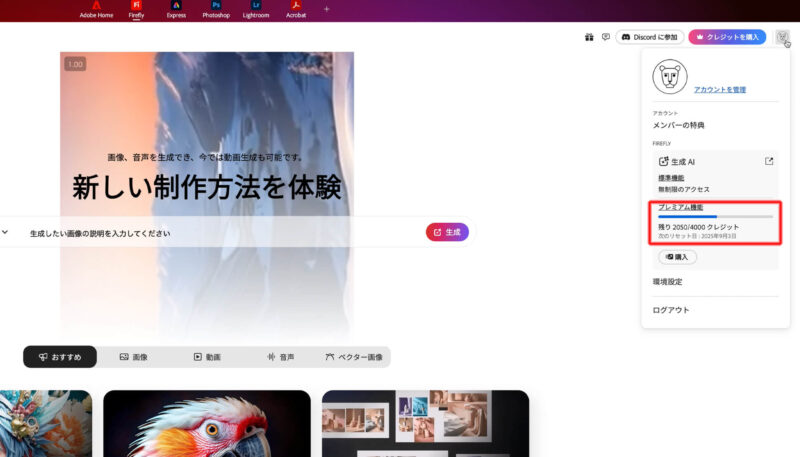Select the ベクター画像 tab

(x=354, y=357)
